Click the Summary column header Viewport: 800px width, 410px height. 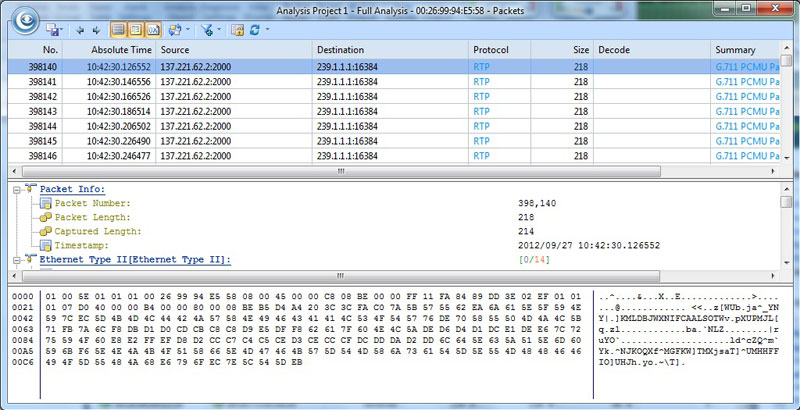pos(745,50)
